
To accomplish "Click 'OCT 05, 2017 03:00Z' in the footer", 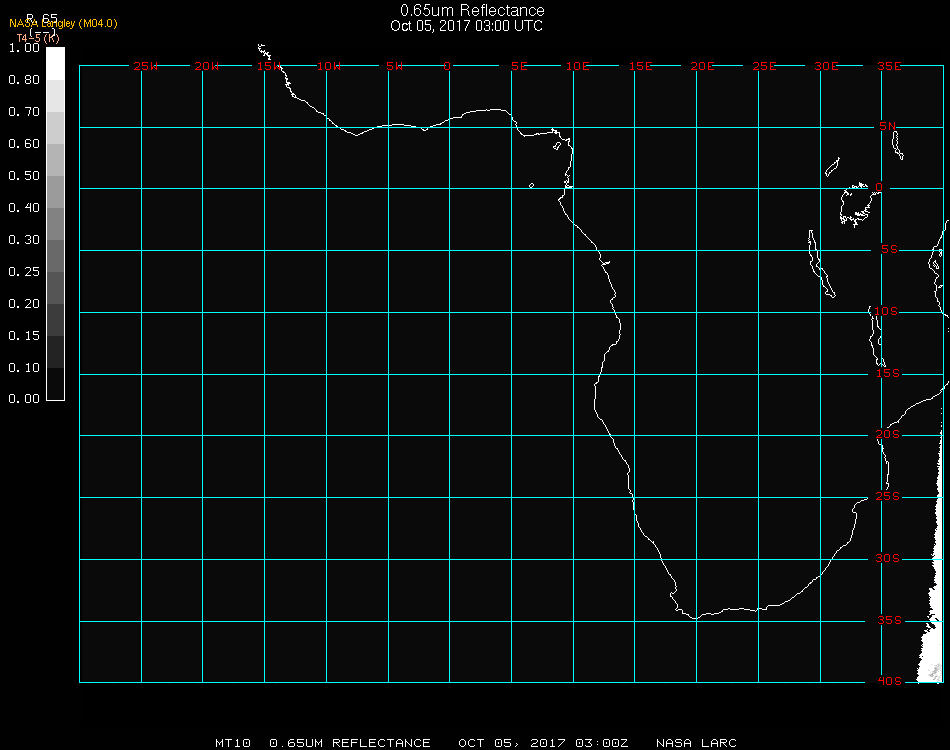I will click(543, 743).
